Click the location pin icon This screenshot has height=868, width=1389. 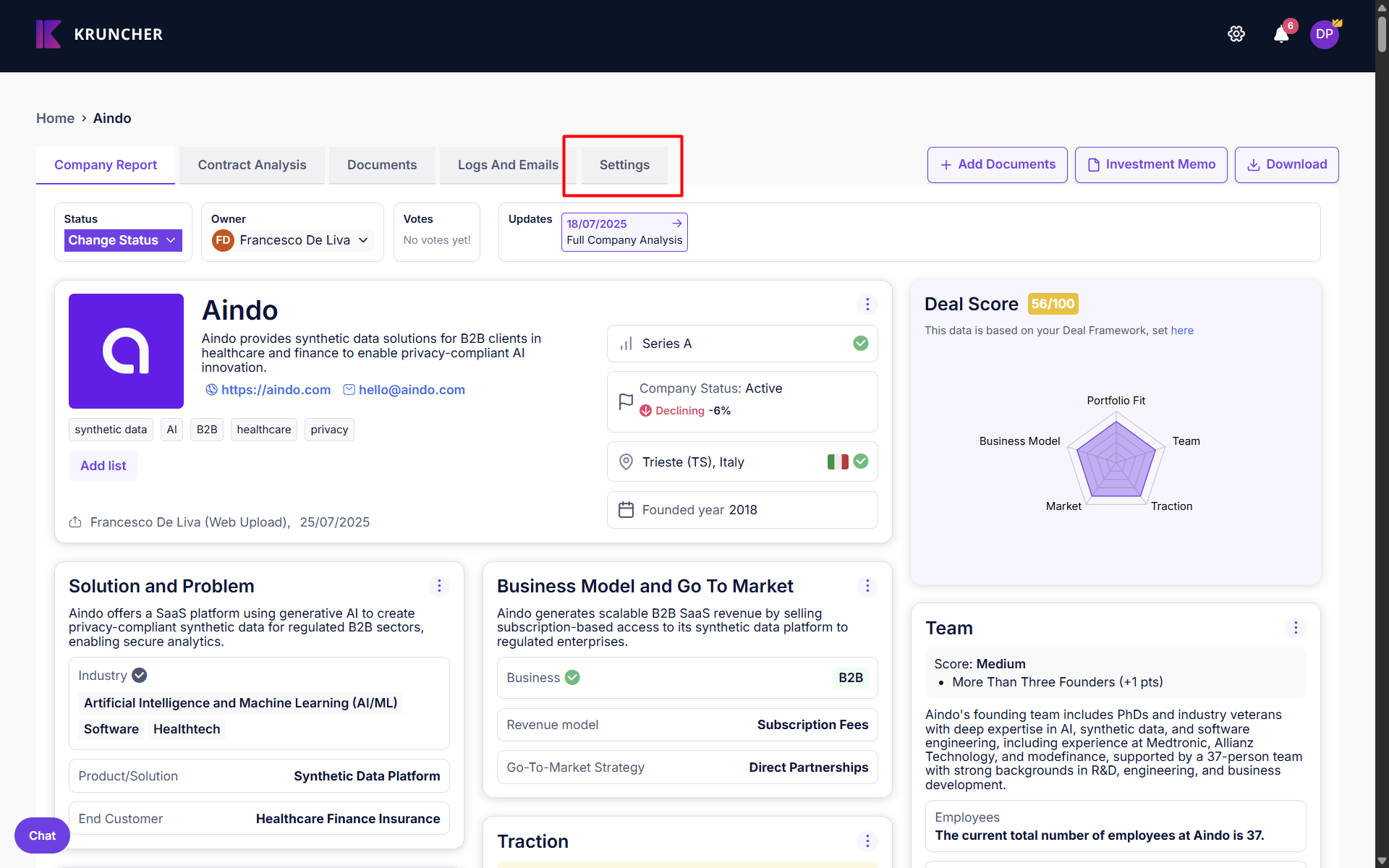click(x=626, y=462)
